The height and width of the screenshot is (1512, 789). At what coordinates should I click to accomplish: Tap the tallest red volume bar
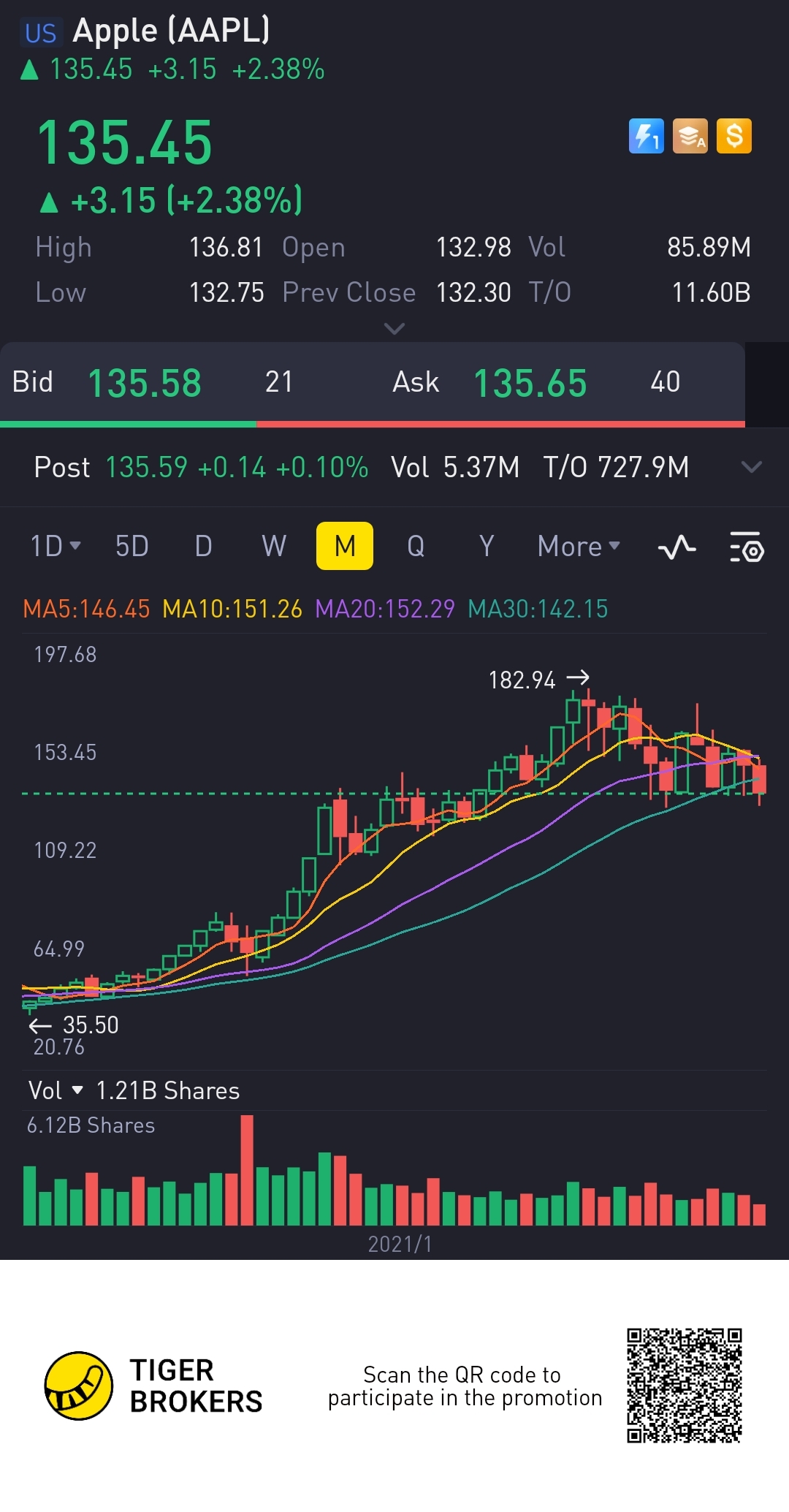[x=247, y=1170]
